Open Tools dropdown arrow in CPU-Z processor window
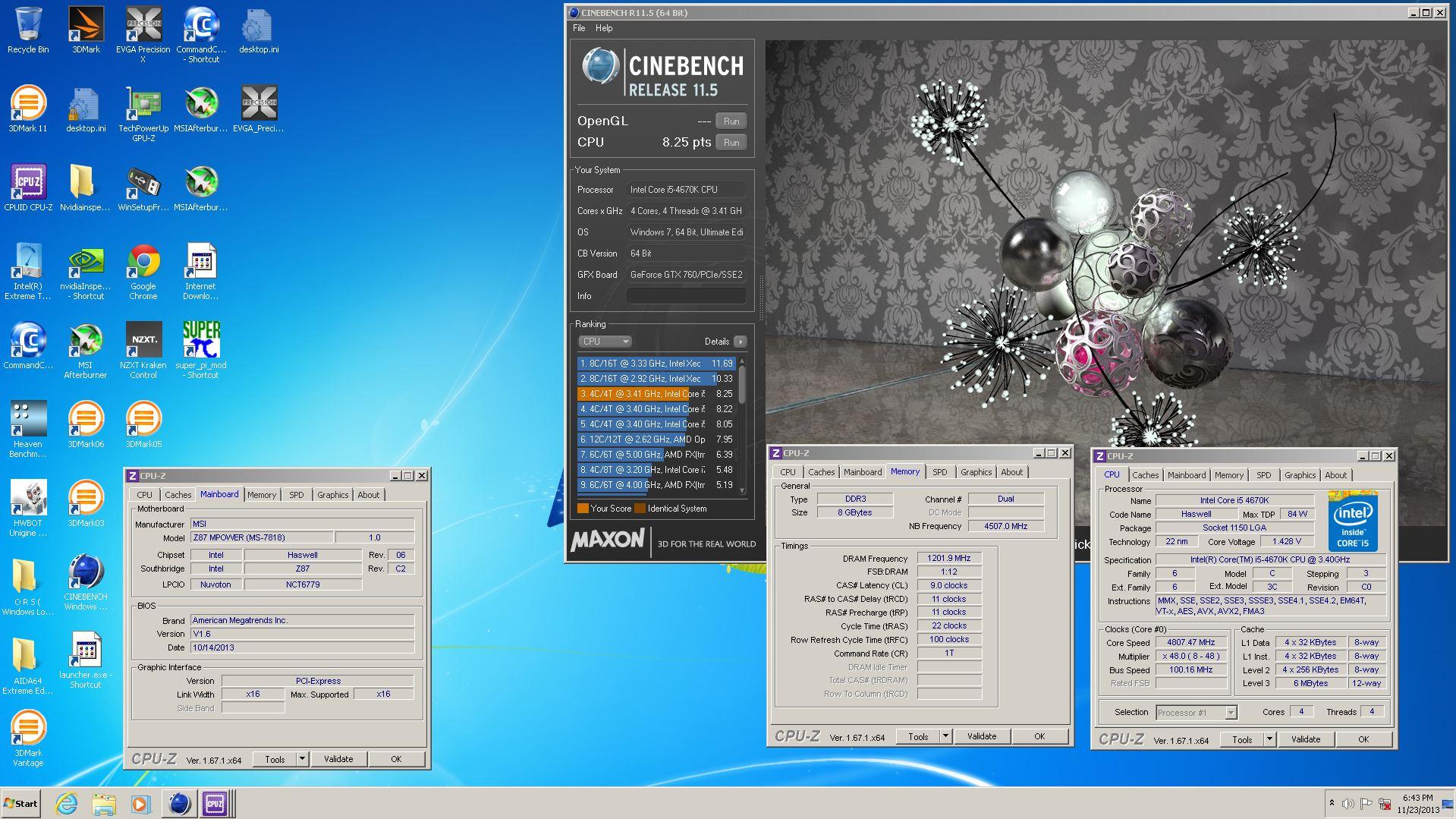Image resolution: width=1456 pixels, height=819 pixels. click(1269, 739)
